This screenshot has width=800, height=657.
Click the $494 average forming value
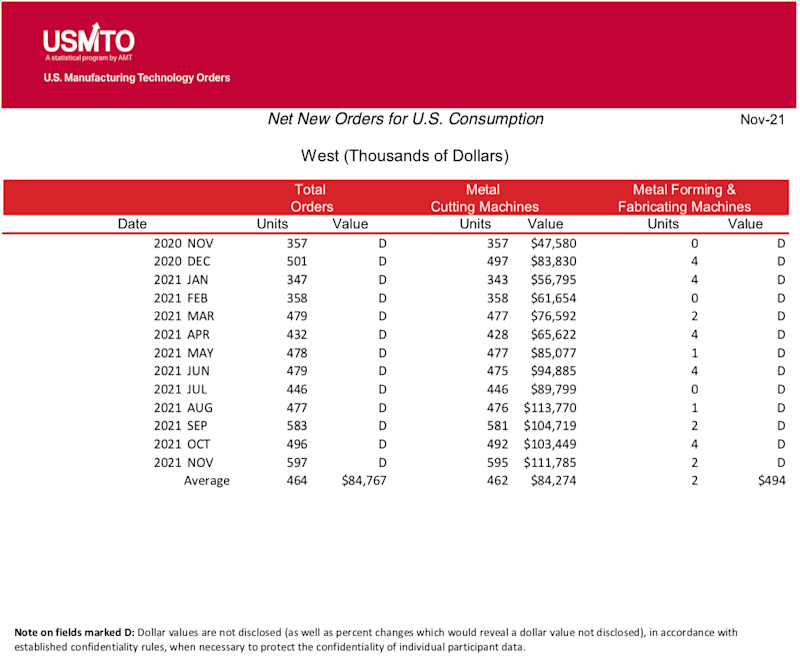tap(771, 481)
